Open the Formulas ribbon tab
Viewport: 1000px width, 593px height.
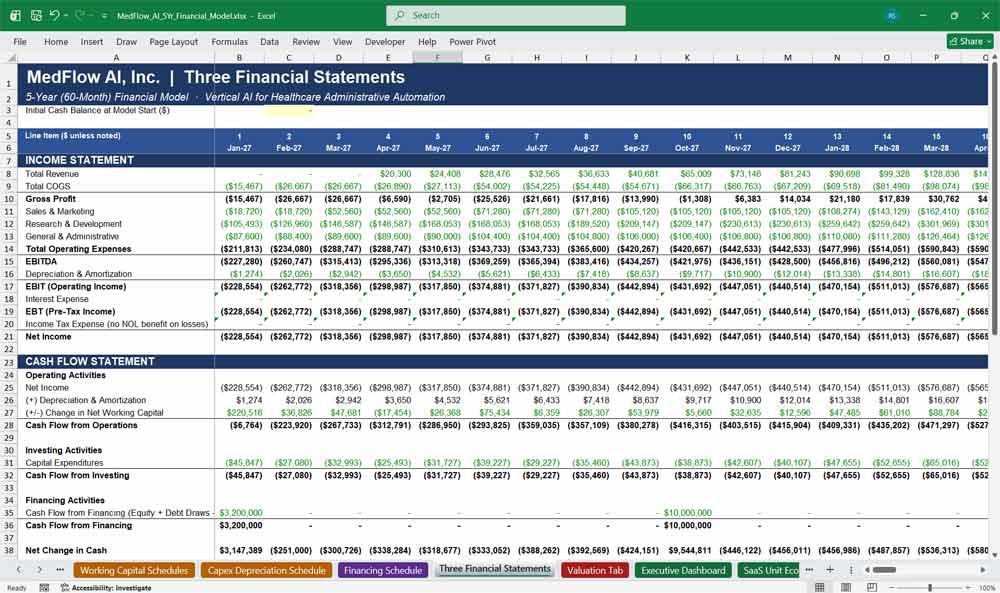(229, 41)
